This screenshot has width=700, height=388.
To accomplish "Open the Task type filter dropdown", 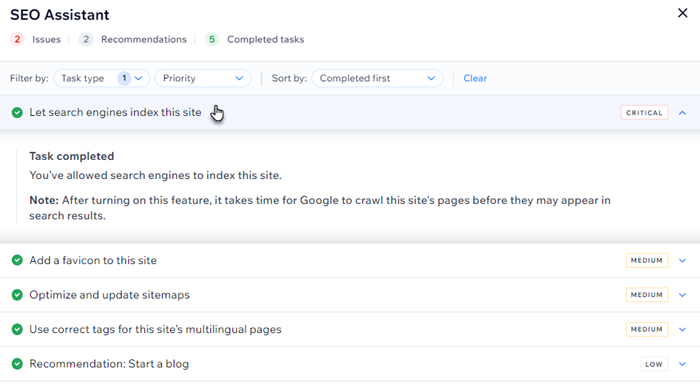I will point(101,78).
